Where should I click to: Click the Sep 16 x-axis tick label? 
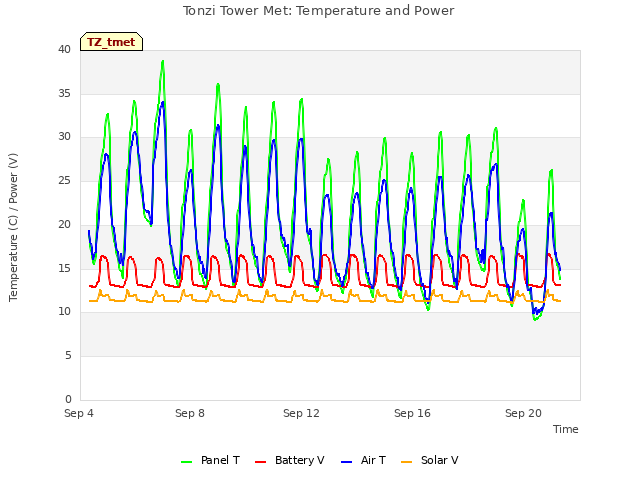[x=412, y=413]
